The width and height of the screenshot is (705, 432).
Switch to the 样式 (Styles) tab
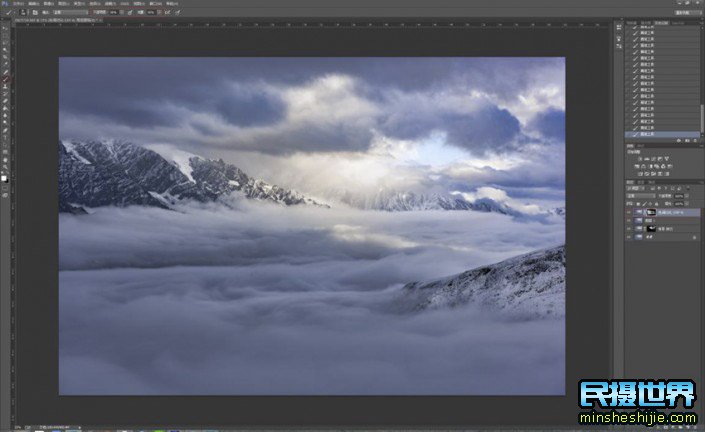coord(640,146)
